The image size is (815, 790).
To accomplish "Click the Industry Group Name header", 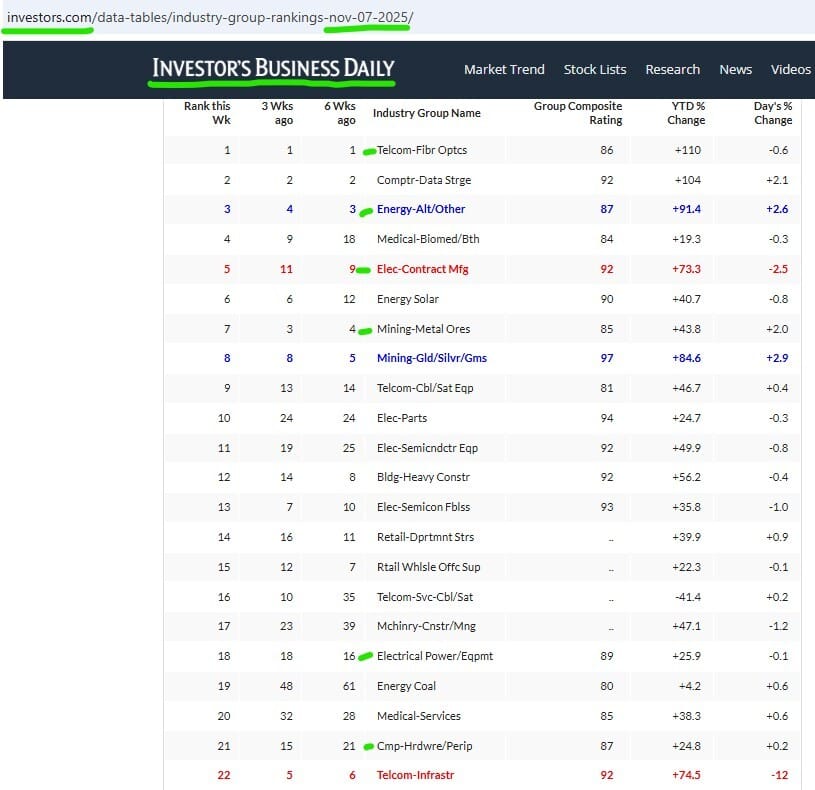I will [427, 113].
